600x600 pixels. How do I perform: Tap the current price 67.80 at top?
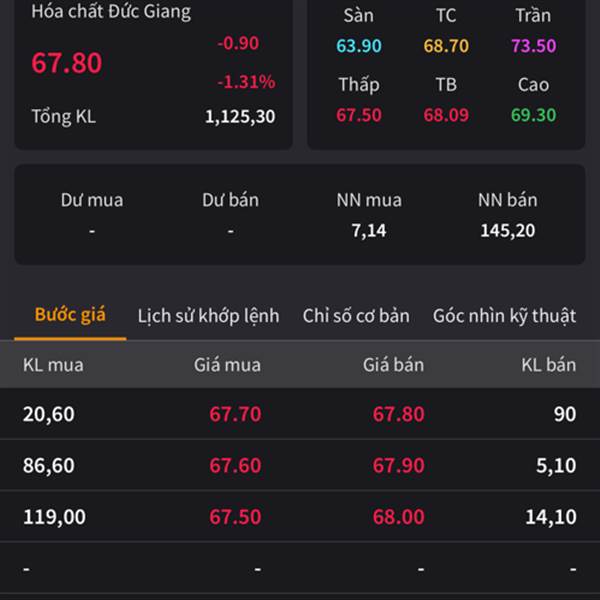pyautogui.click(x=67, y=63)
